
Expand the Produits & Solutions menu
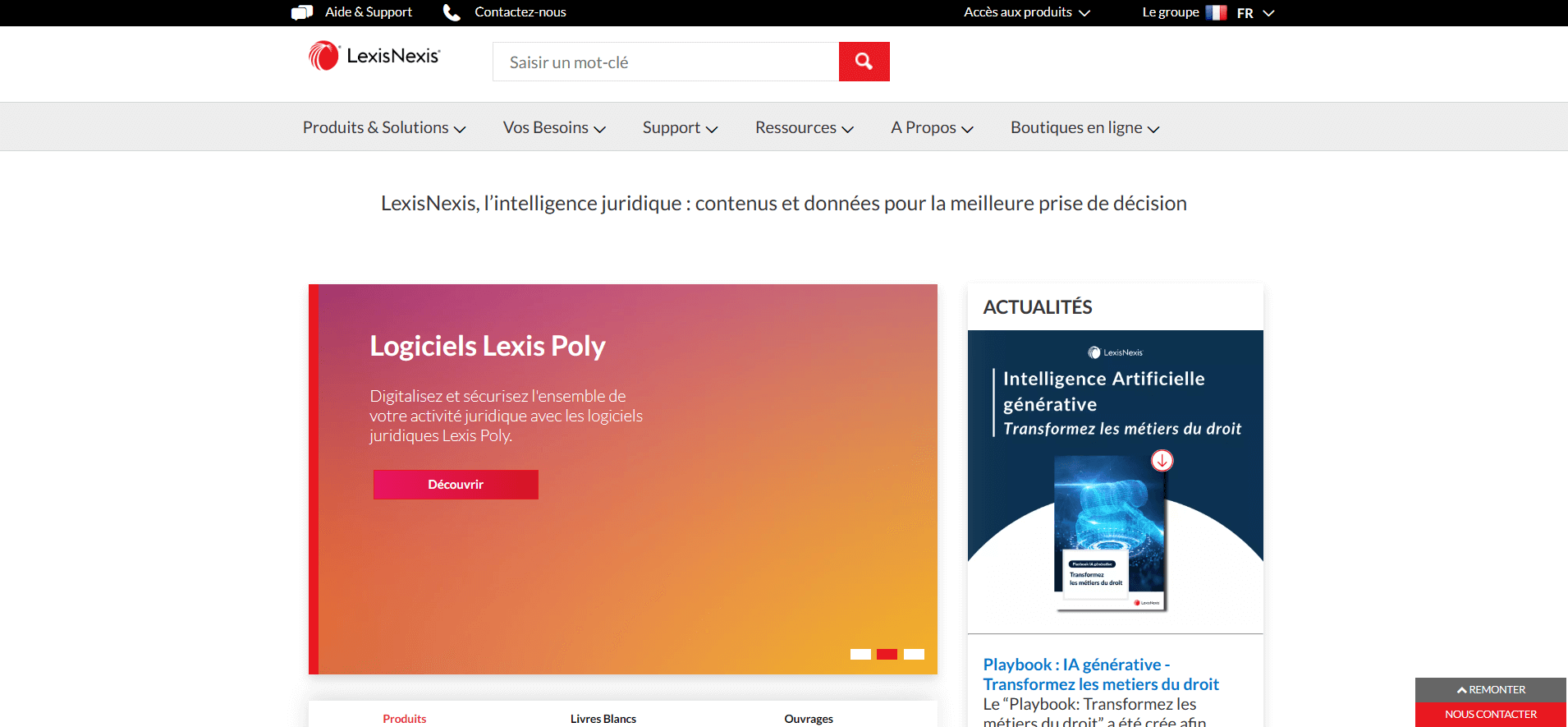pos(383,127)
